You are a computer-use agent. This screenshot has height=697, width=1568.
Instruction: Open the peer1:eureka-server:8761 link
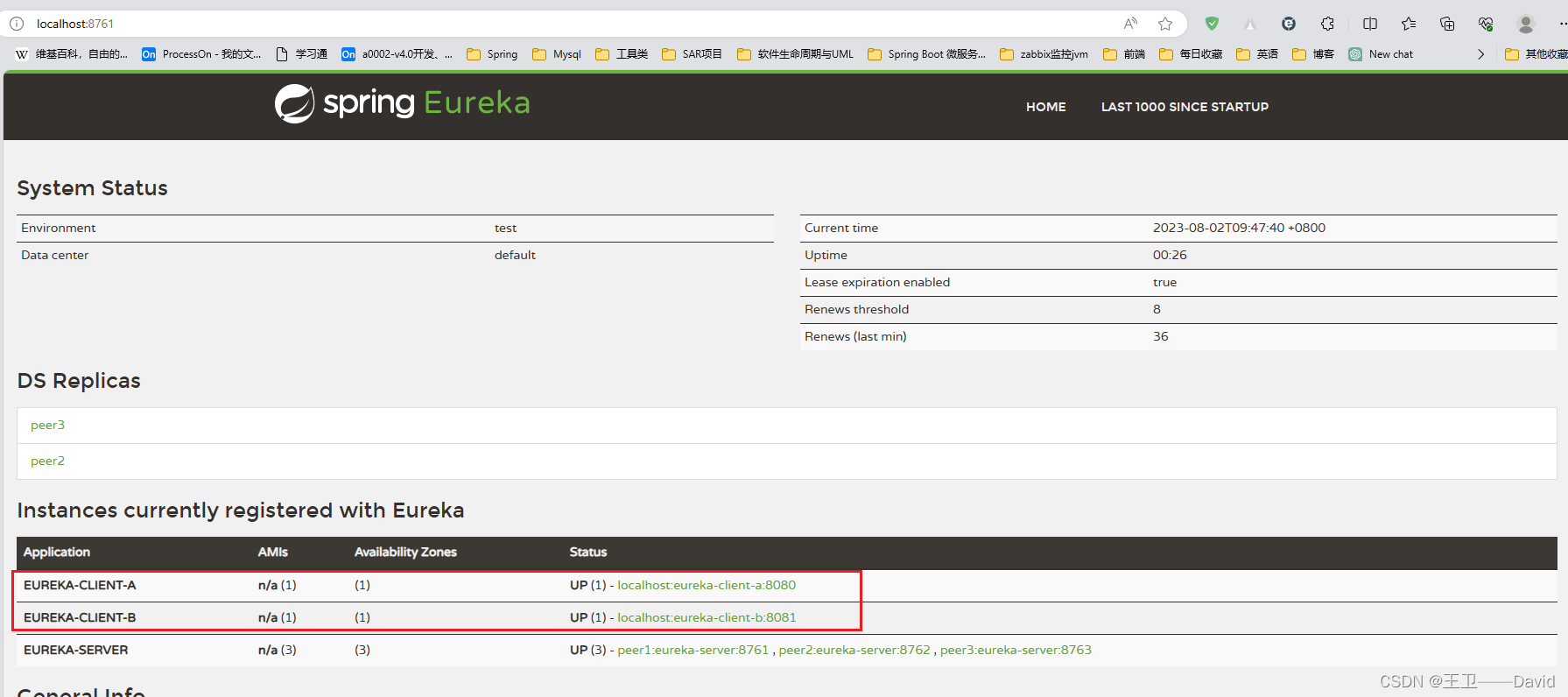(693, 650)
